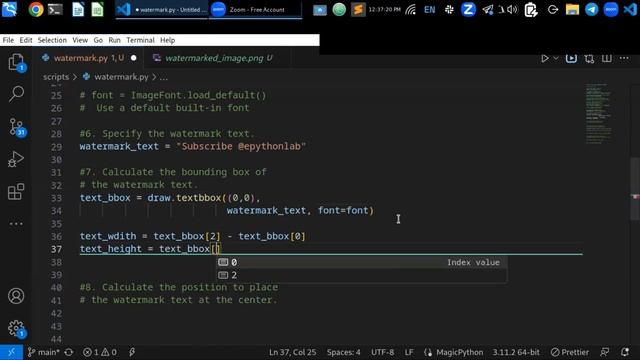Open changes compare icon in editor toolbar

(589, 59)
